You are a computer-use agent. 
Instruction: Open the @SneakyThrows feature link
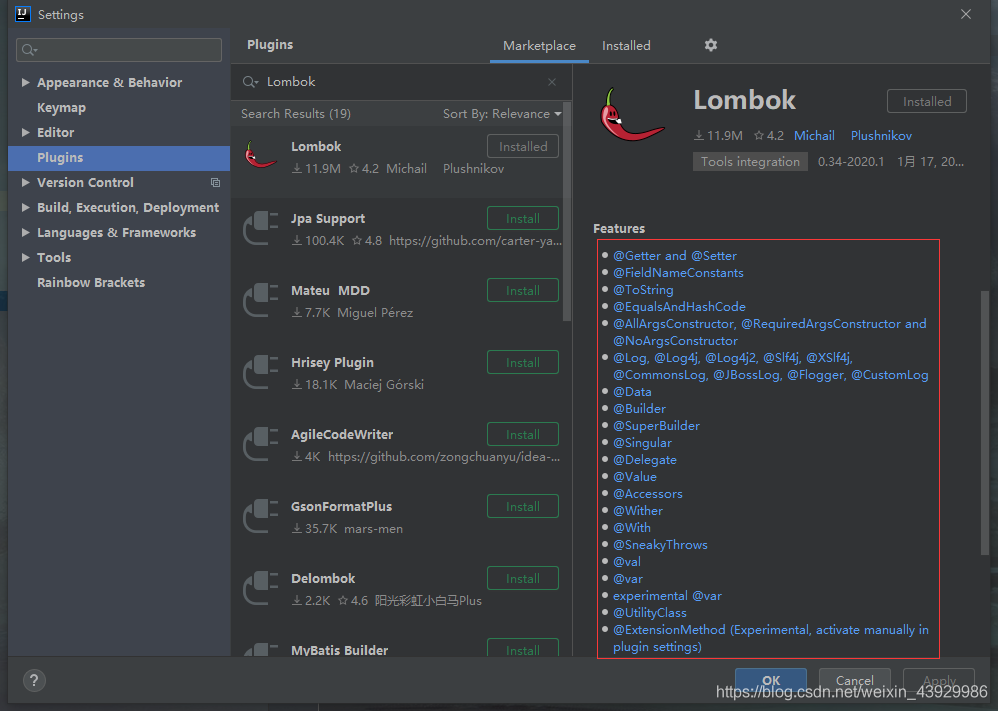[660, 545]
